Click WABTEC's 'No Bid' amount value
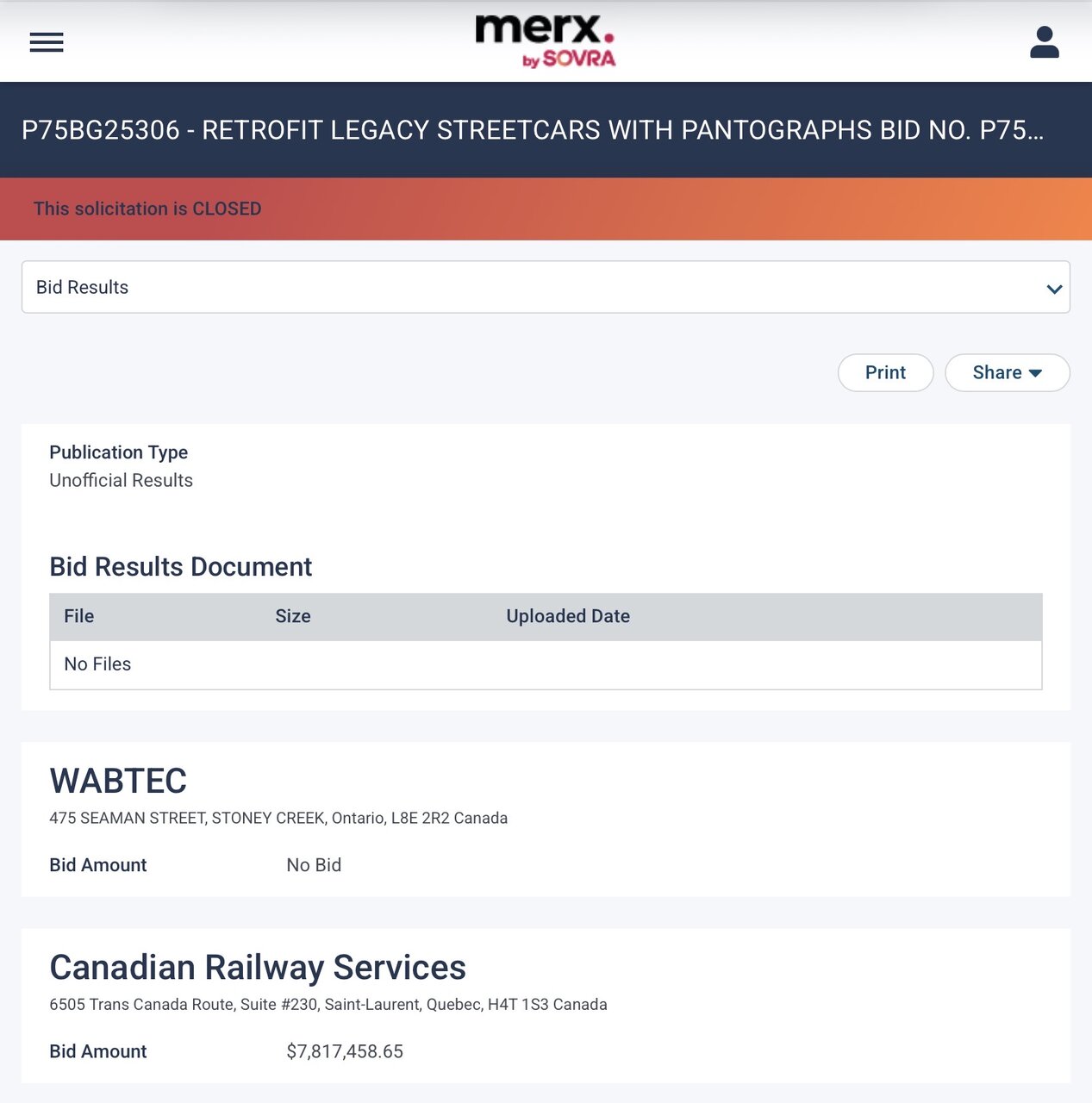This screenshot has height=1103, width=1092. (314, 865)
